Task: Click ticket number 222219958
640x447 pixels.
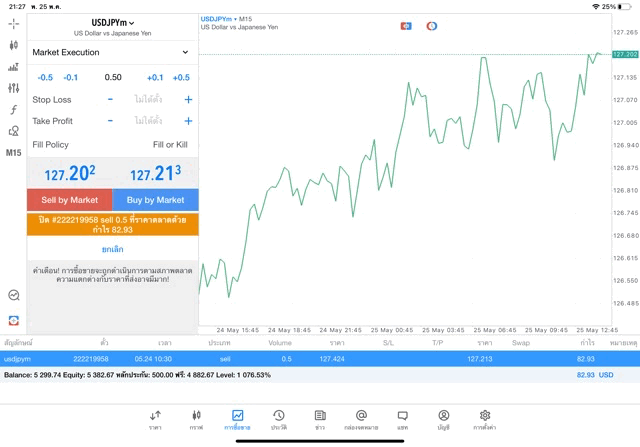Action: click(x=91, y=359)
